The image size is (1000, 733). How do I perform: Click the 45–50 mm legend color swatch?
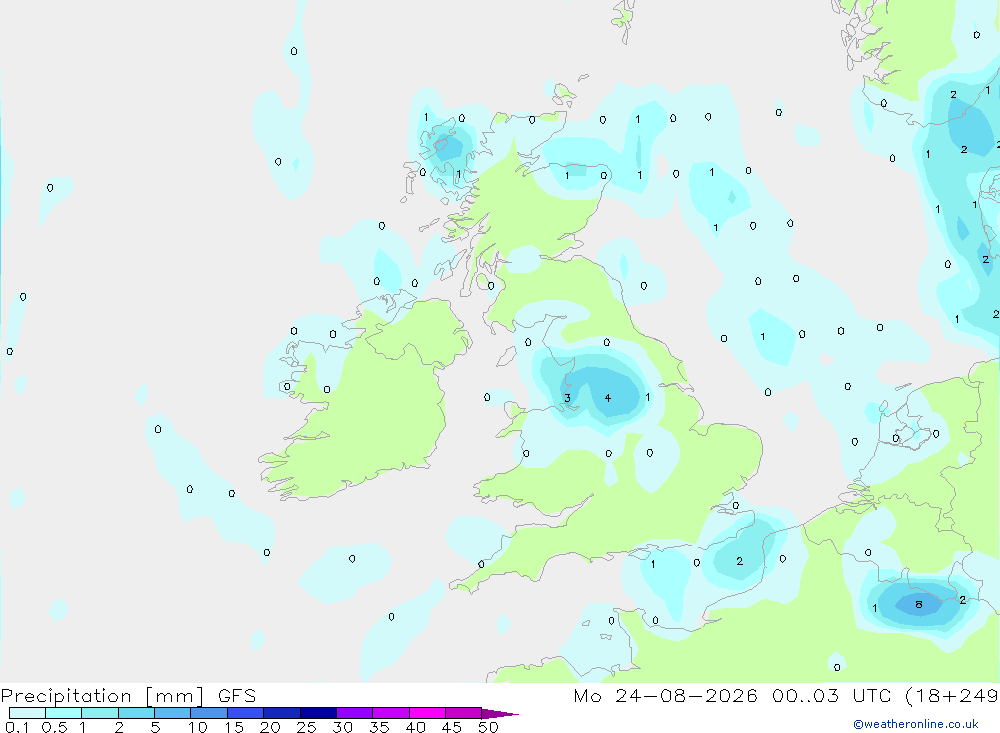(x=464, y=713)
